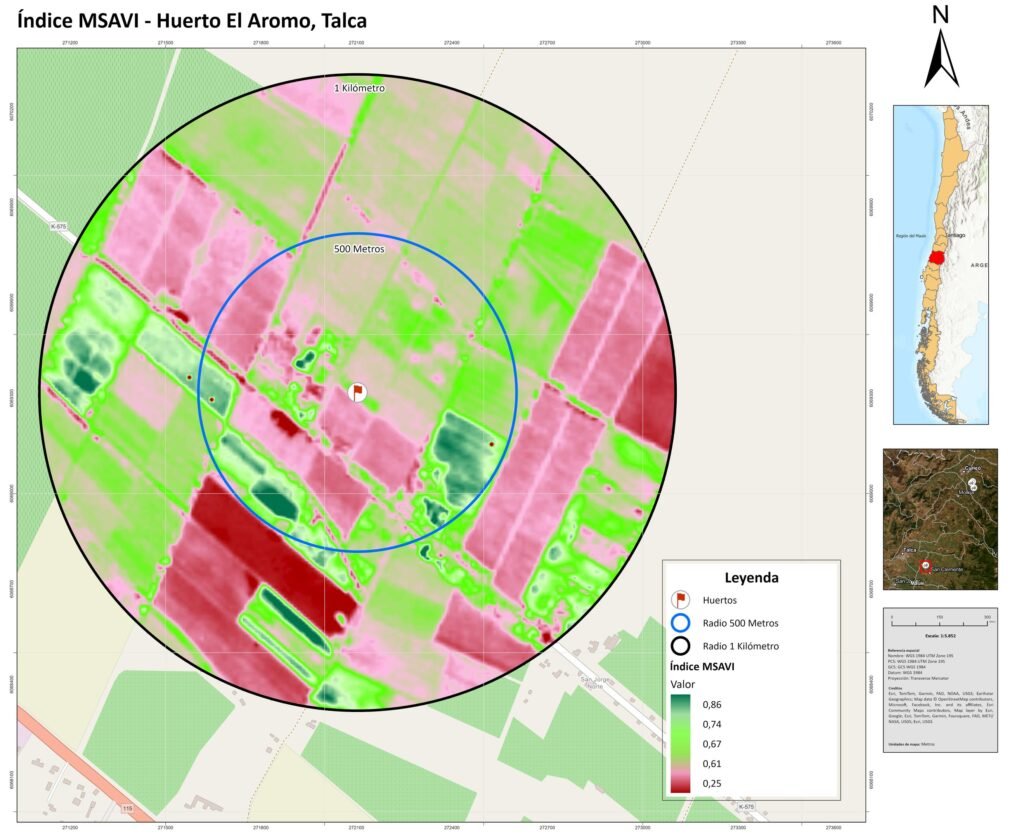
Task: Click the '500 Metros' label on the map
Action: 359,247
